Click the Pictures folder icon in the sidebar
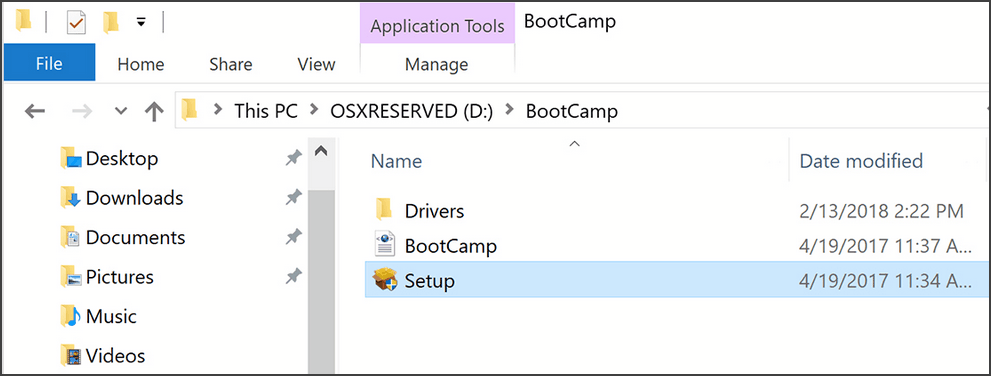Screen dimensions: 991x376 pyautogui.click(x=71, y=277)
